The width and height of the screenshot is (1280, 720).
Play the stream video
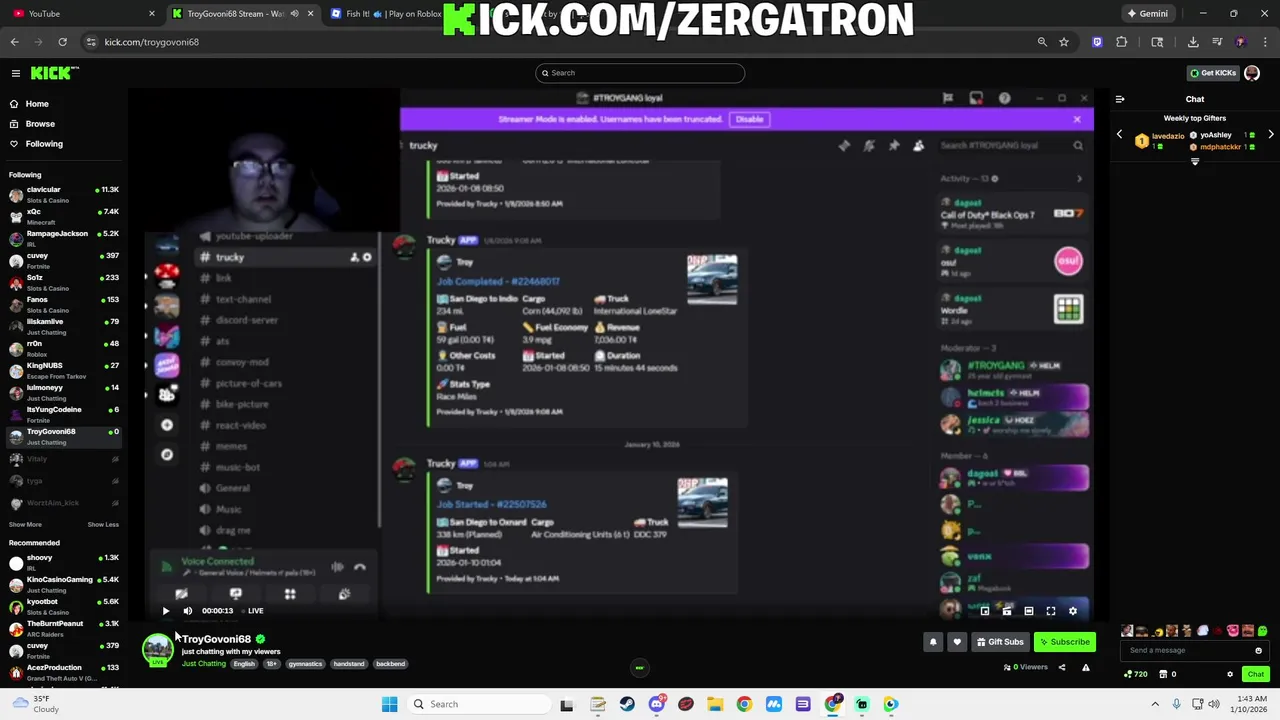[x=166, y=611]
